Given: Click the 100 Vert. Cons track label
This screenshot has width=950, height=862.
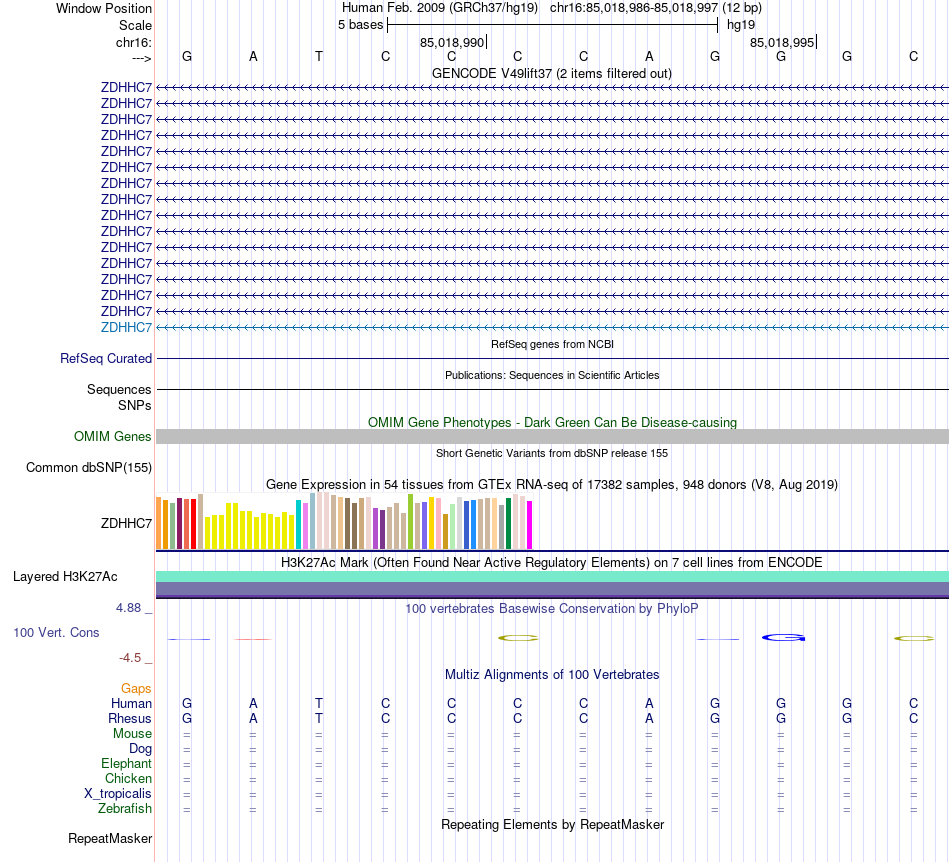Looking at the screenshot, I should 56,632.
